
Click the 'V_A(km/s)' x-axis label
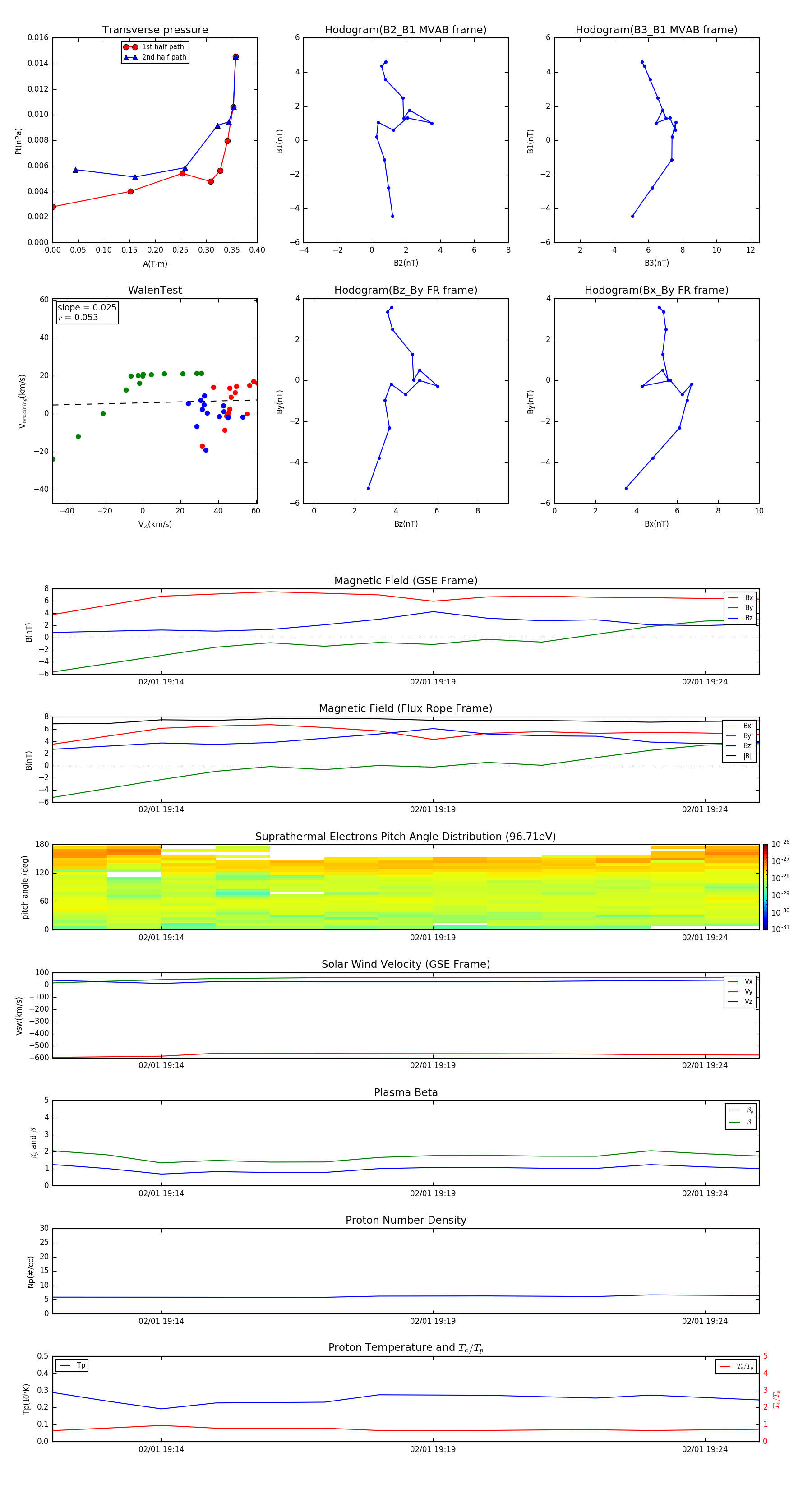tap(155, 524)
